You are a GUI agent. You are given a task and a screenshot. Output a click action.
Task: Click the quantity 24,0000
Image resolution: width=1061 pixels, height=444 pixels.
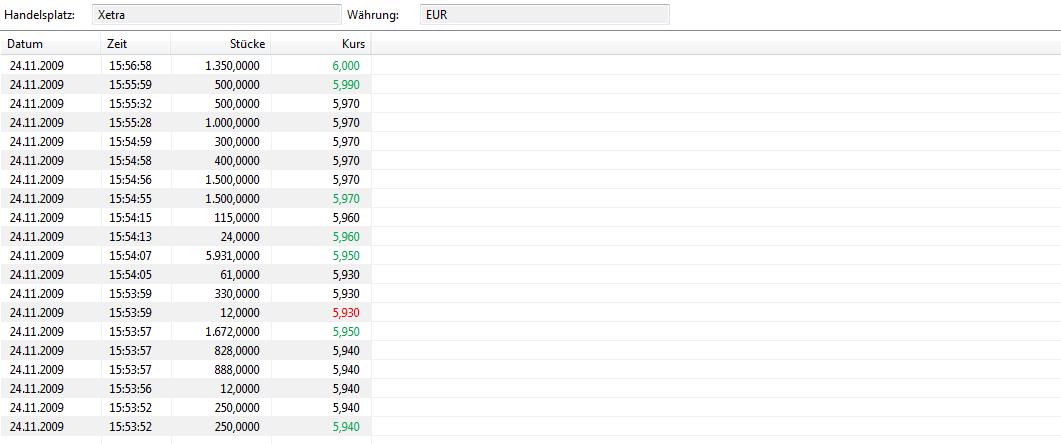point(240,236)
